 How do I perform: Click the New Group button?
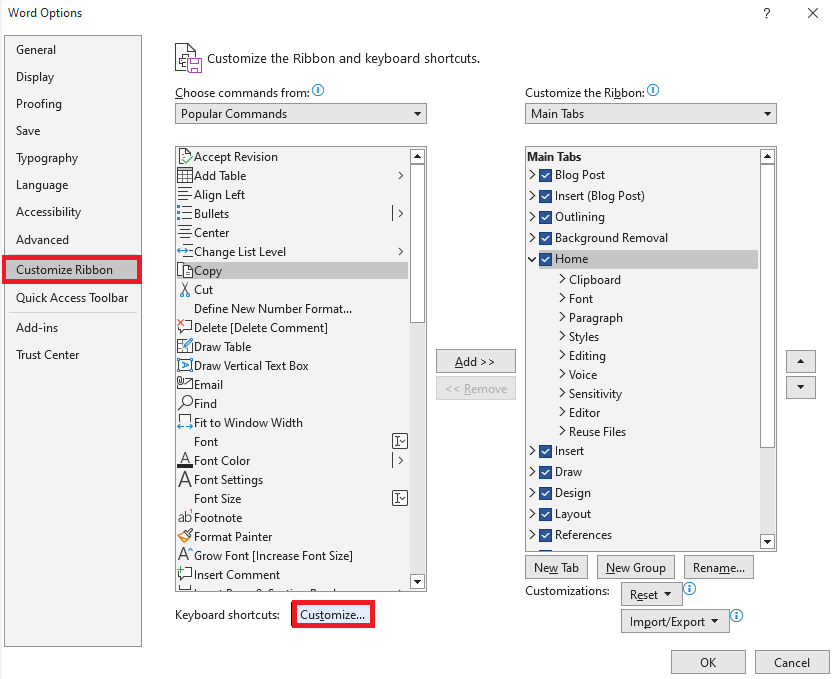[636, 567]
